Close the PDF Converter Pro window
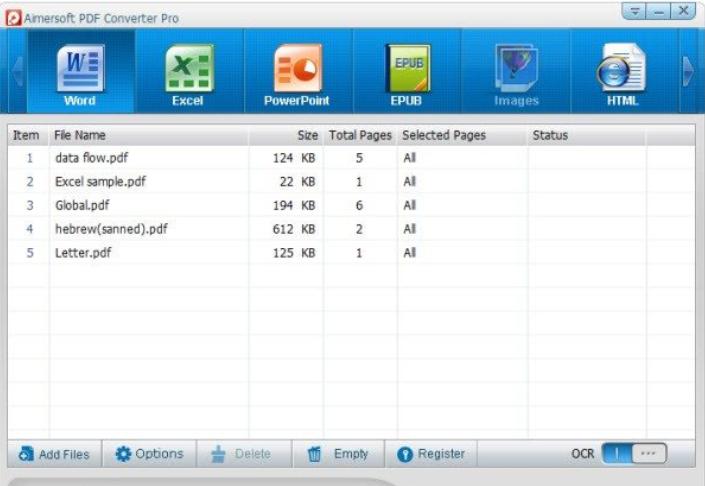Image resolution: width=705 pixels, height=486 pixels. [683, 11]
